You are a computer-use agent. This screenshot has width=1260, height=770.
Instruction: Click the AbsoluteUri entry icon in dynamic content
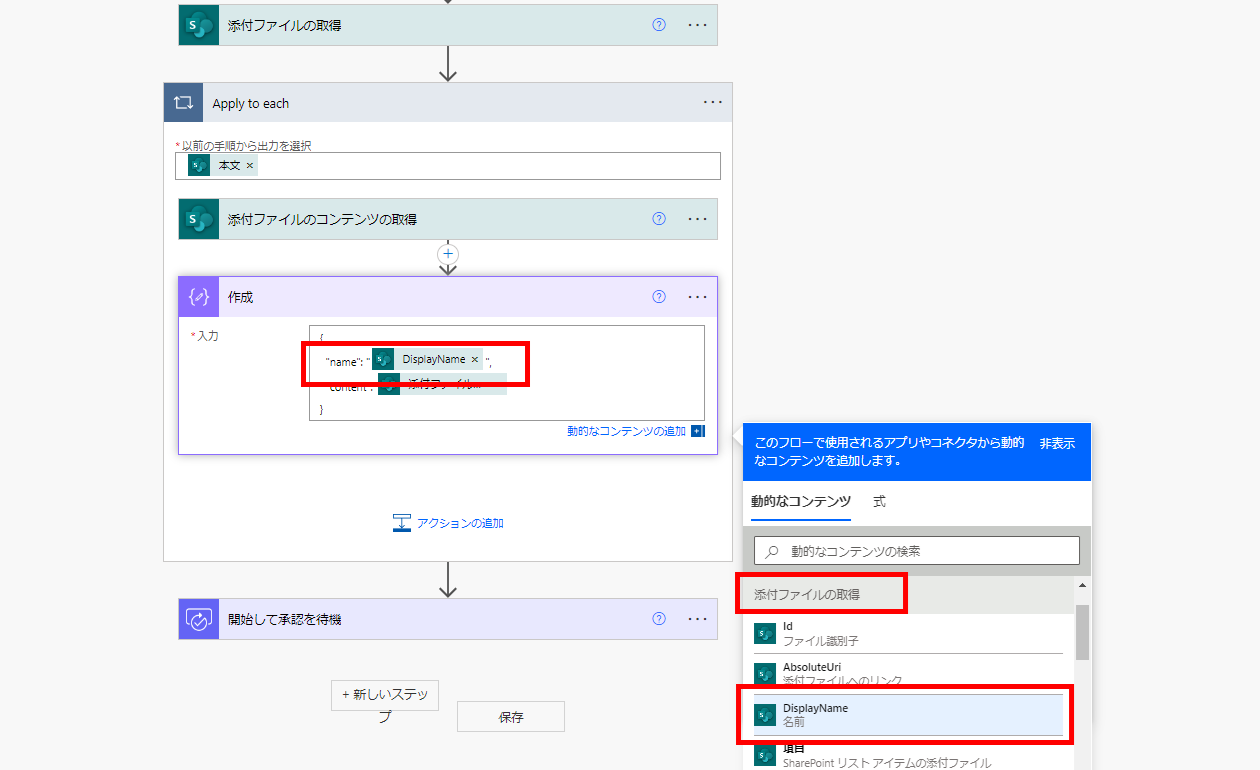point(765,672)
